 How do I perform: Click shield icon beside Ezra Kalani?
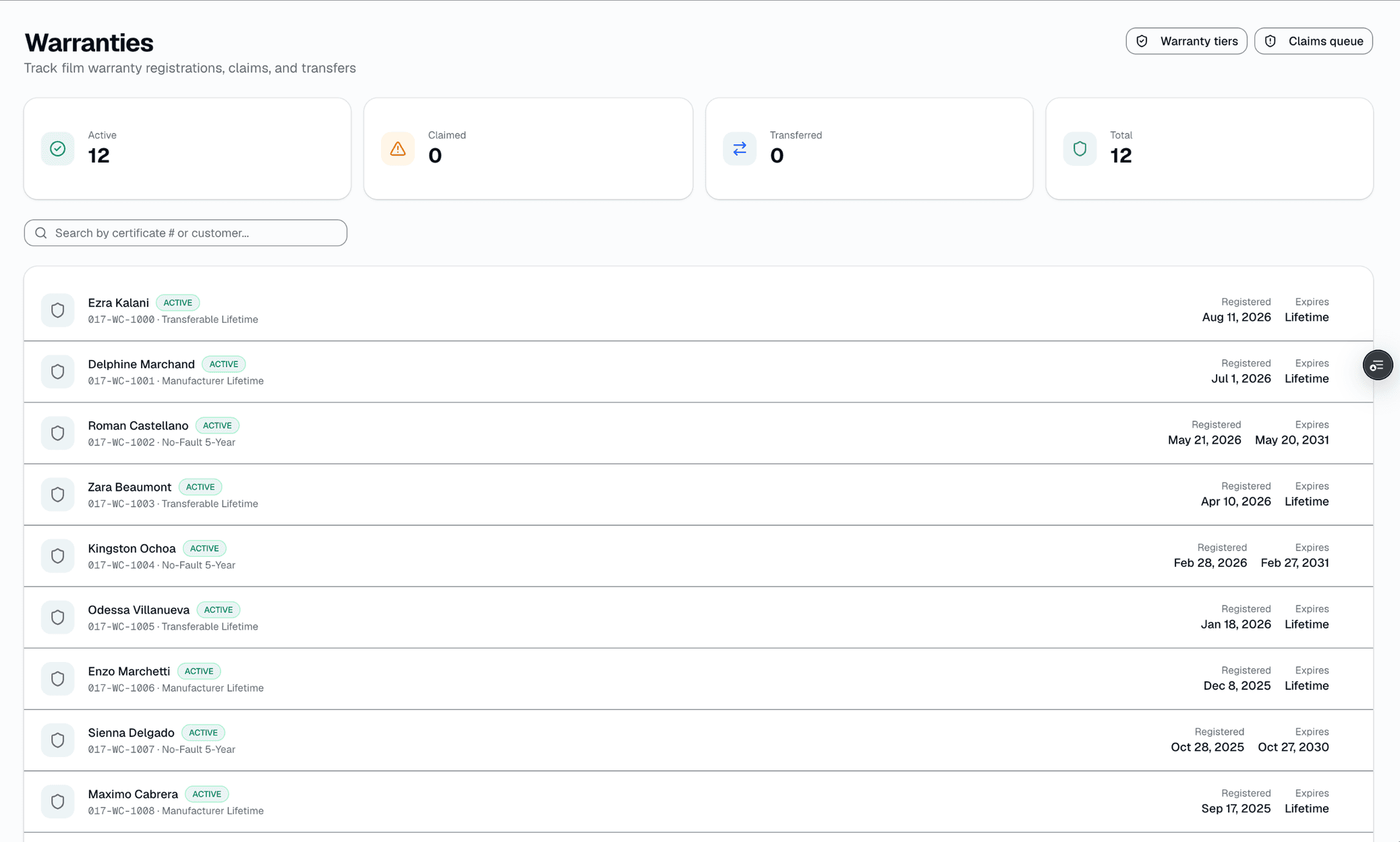coord(58,310)
